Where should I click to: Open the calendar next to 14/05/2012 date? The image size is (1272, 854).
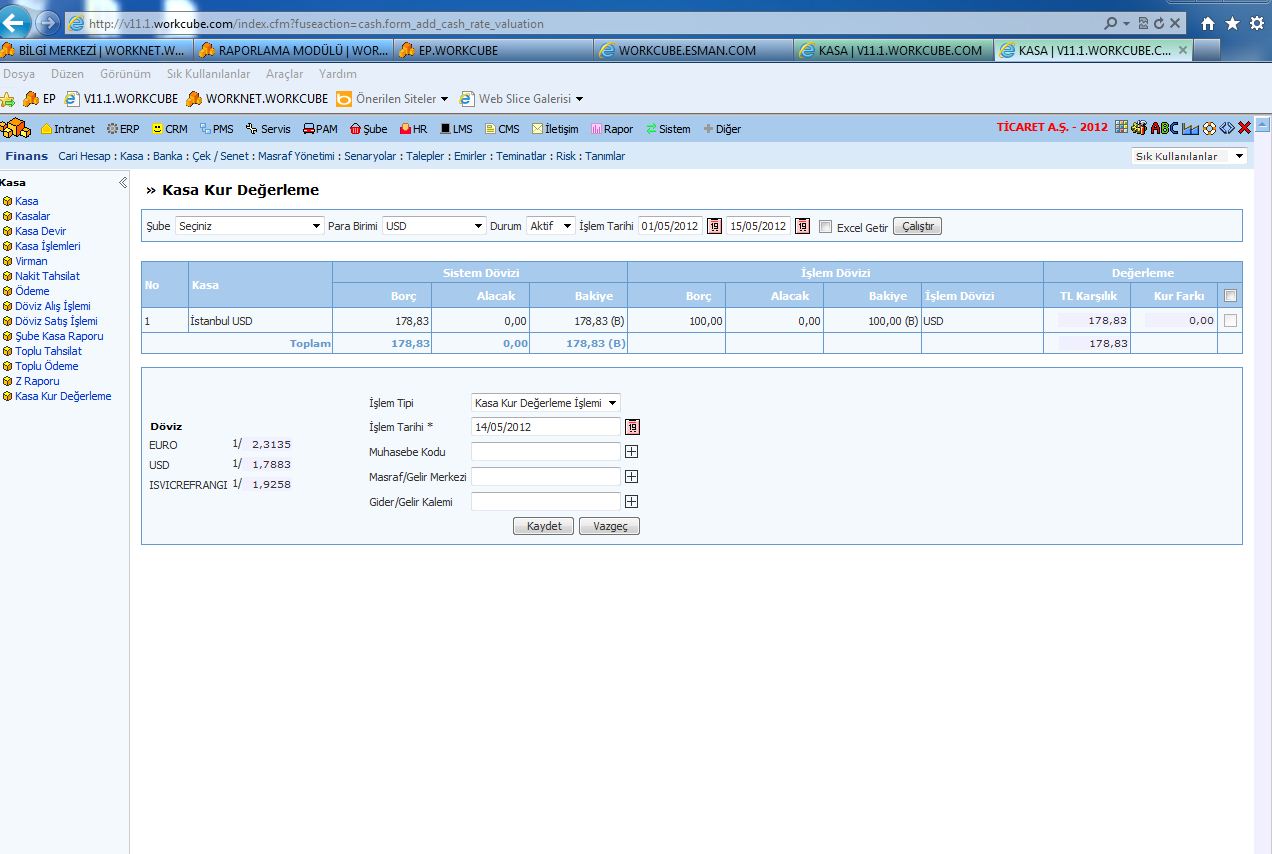point(631,427)
